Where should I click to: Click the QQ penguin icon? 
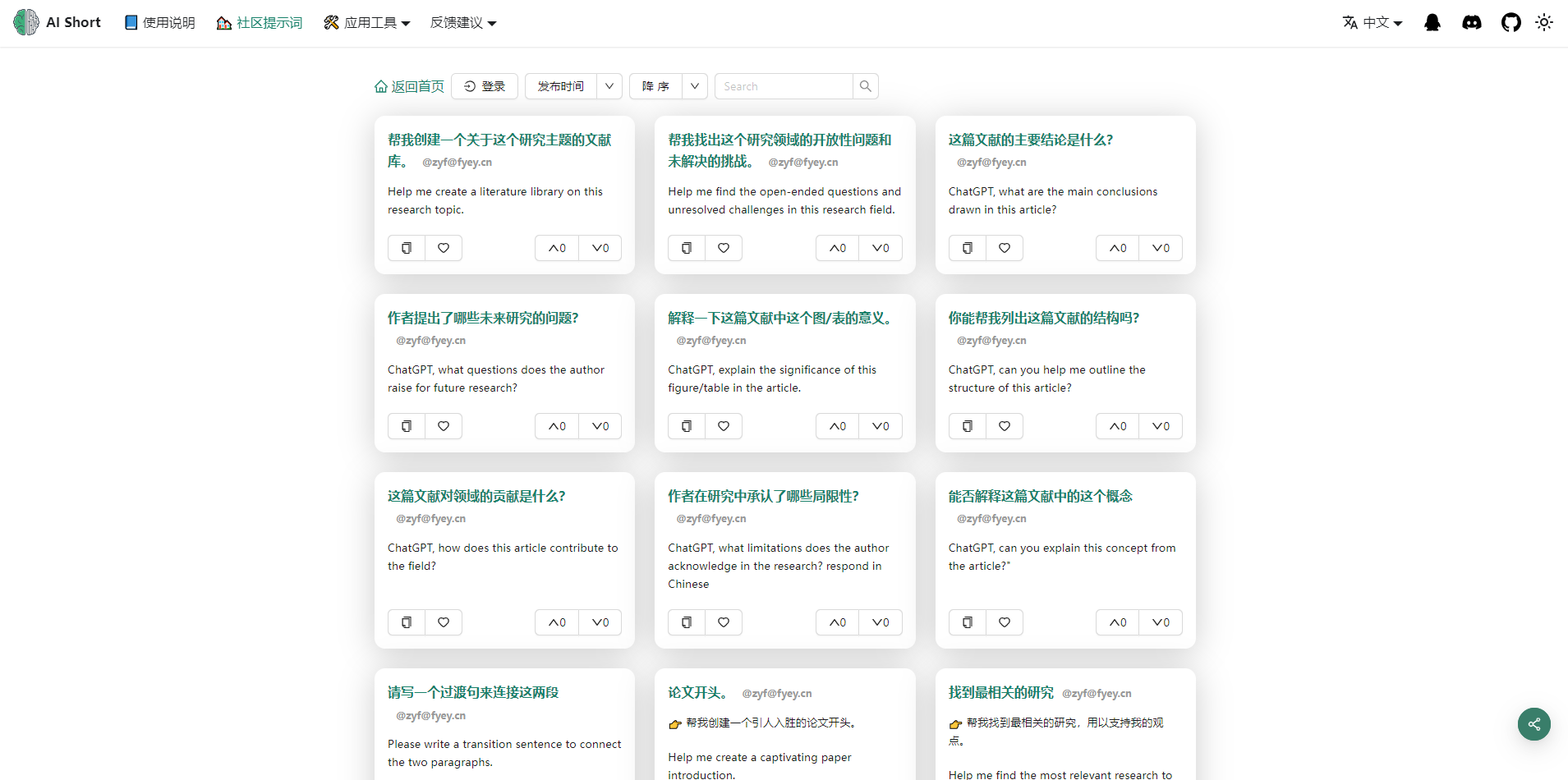click(1432, 23)
